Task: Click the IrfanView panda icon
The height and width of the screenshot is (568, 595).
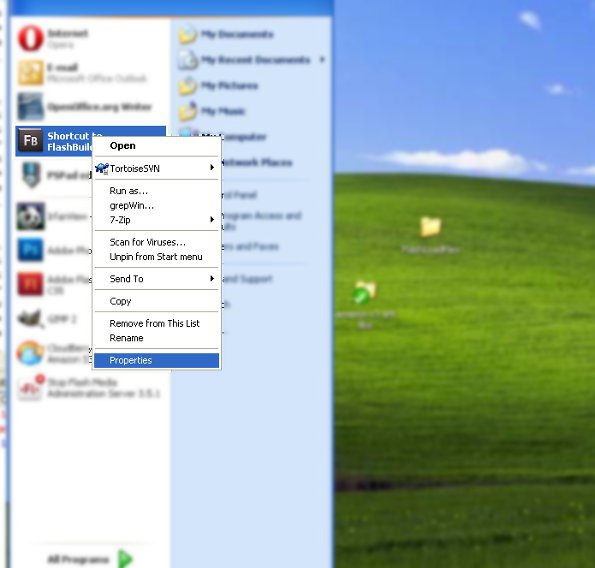Action: pos(31,216)
